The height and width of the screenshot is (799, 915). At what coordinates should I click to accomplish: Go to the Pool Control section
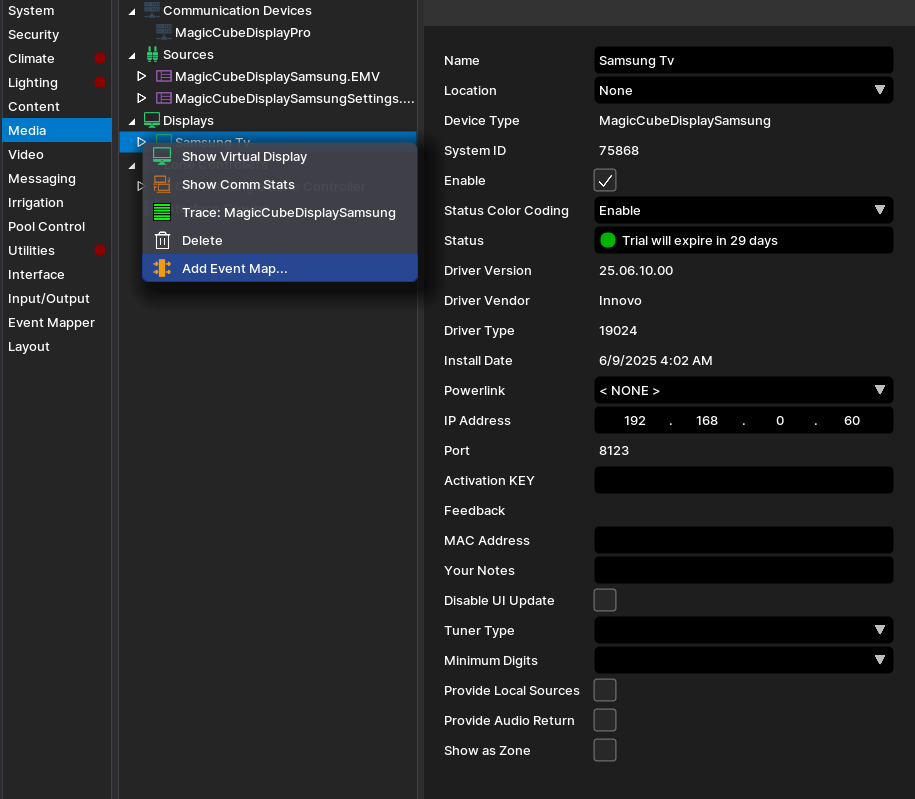[57, 226]
